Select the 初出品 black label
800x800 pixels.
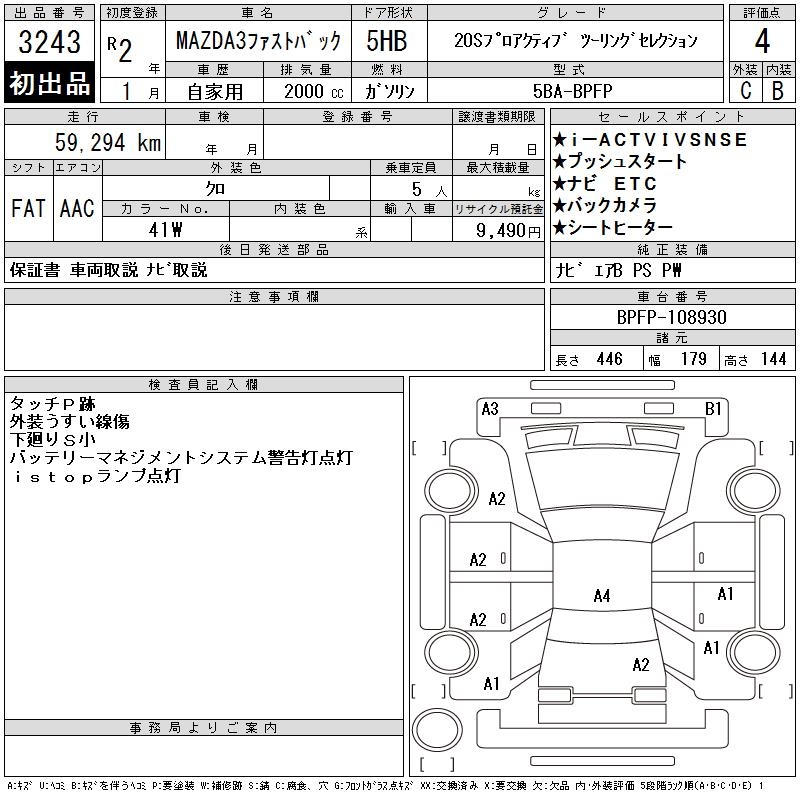(49, 83)
